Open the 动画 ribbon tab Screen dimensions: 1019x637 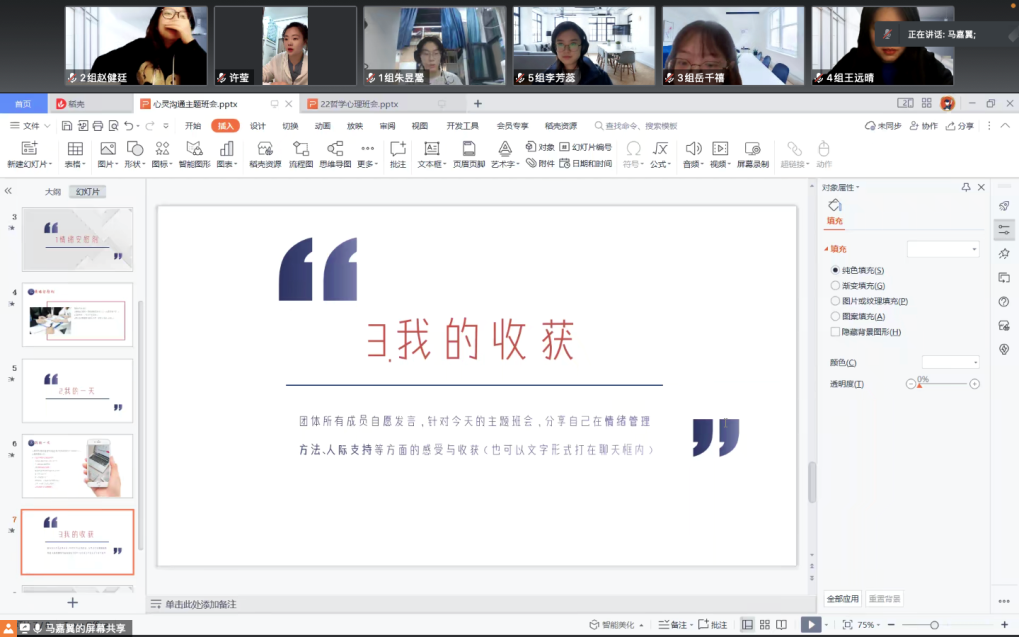pyautogui.click(x=322, y=126)
